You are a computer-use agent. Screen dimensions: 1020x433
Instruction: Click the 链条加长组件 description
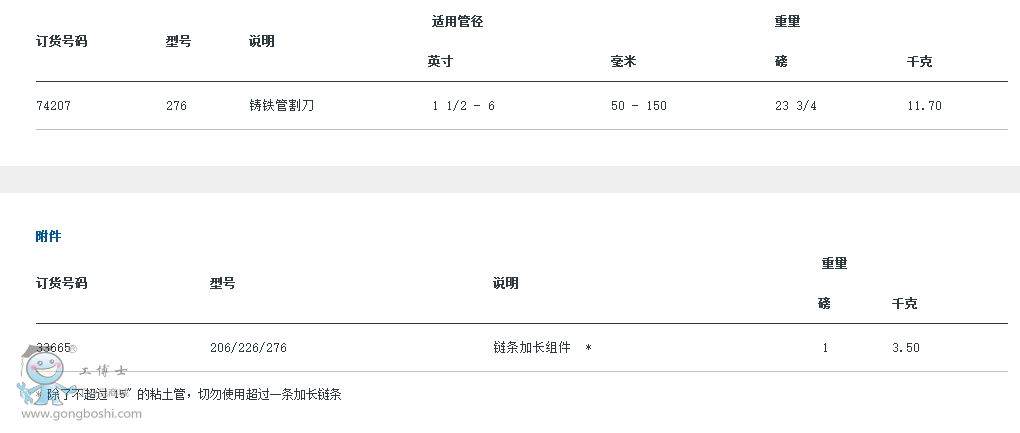pyautogui.click(x=532, y=347)
